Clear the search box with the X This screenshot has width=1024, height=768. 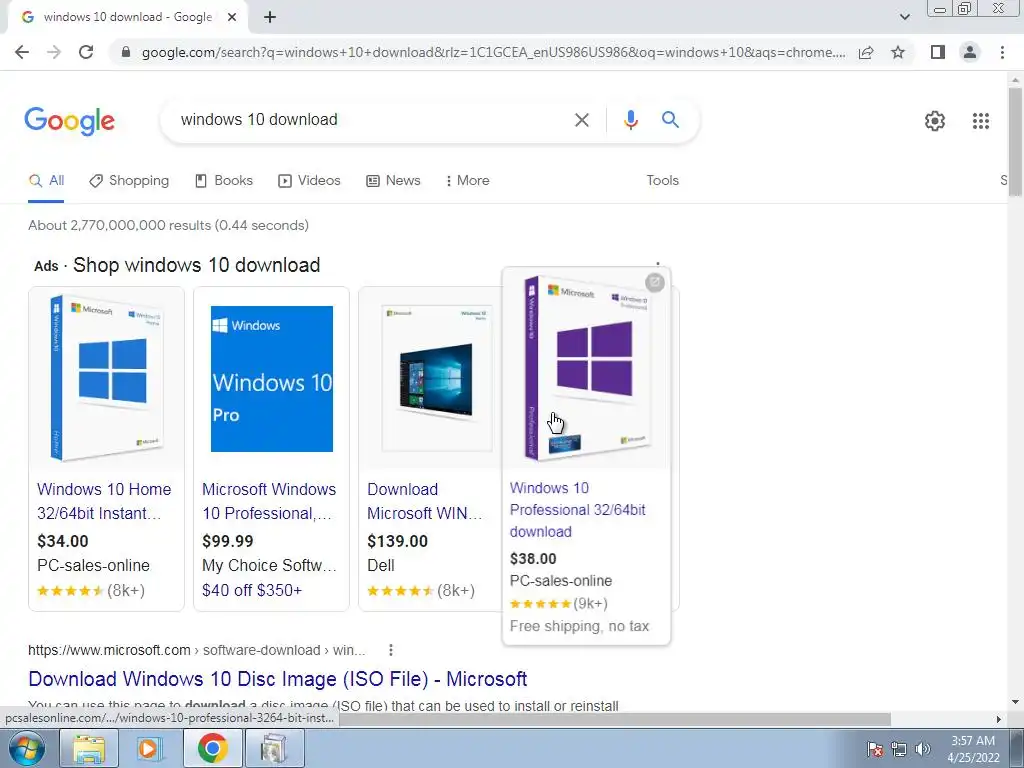[x=581, y=120]
